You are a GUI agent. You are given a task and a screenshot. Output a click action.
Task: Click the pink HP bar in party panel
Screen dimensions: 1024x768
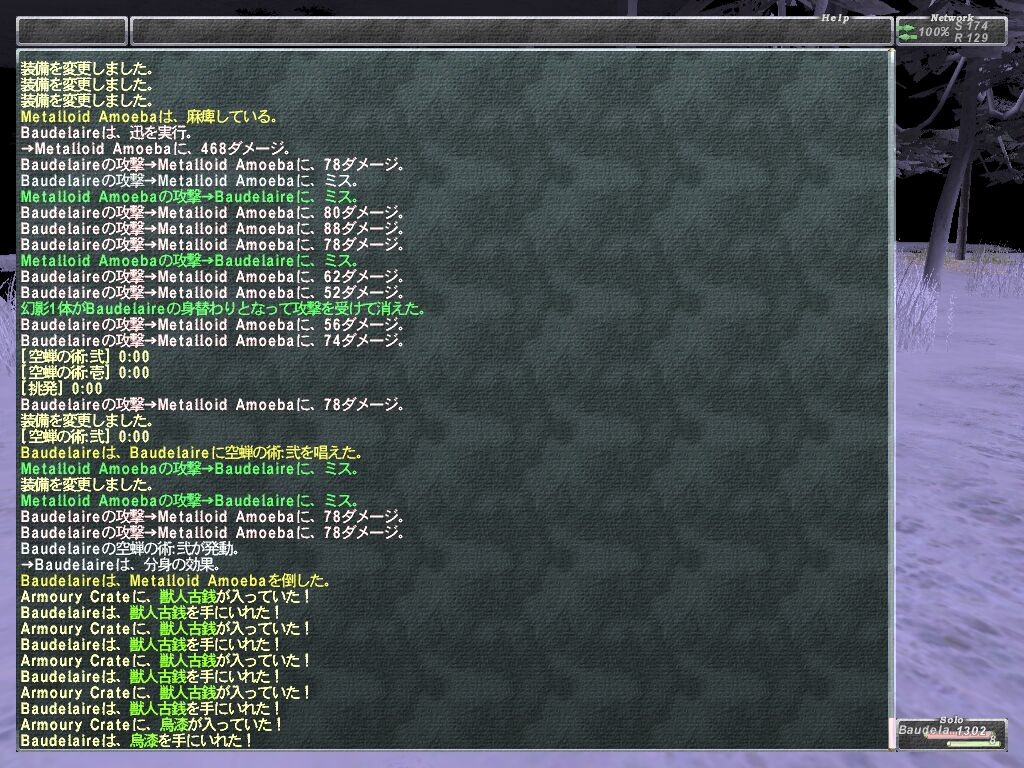coord(958,737)
